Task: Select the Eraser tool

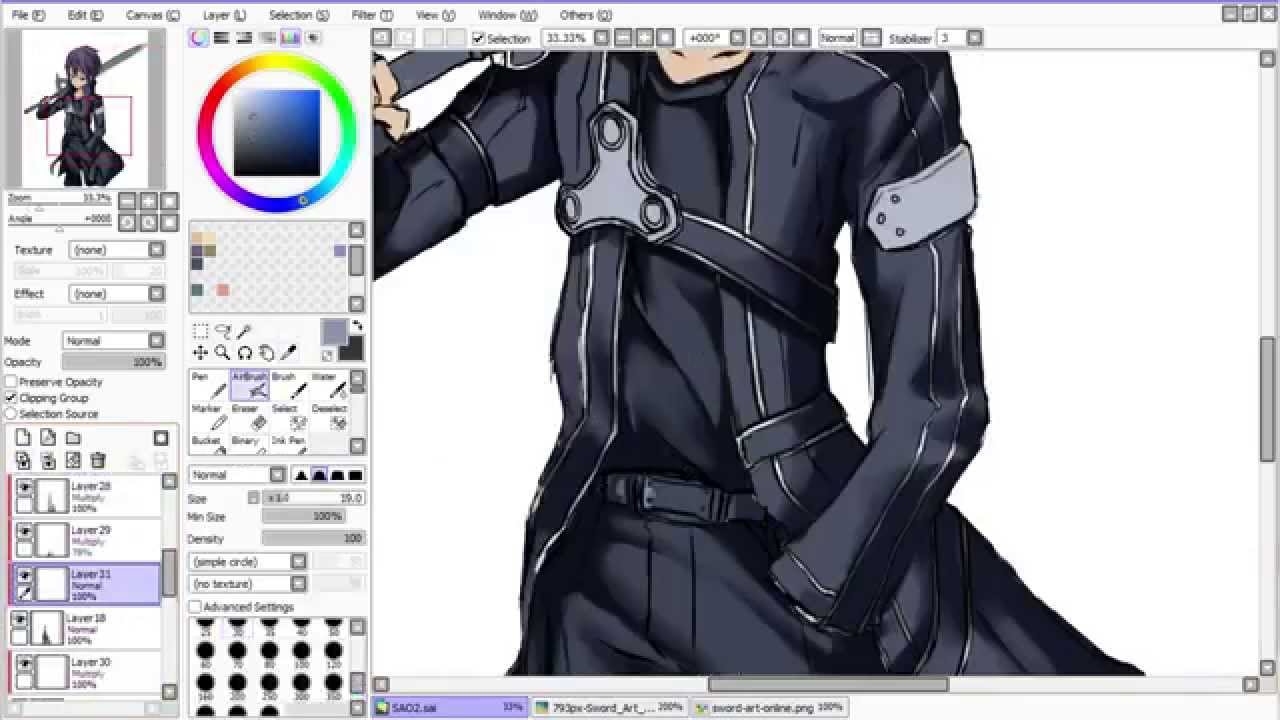Action: pyautogui.click(x=249, y=417)
